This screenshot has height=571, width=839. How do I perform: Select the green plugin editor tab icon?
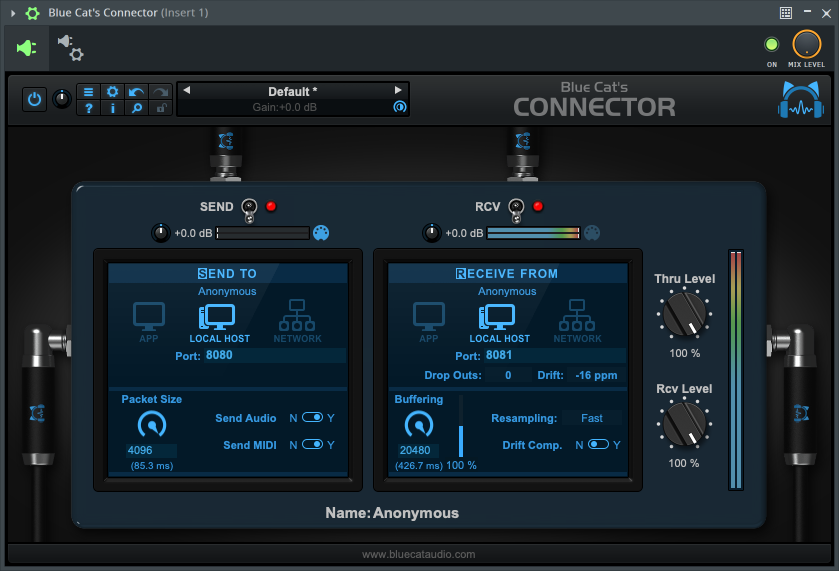point(27,48)
